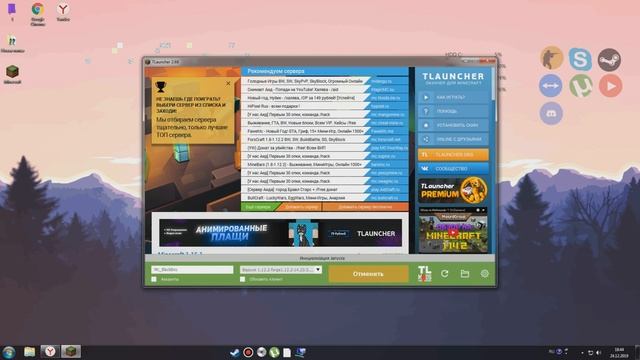Click the username input field

tap(192, 270)
